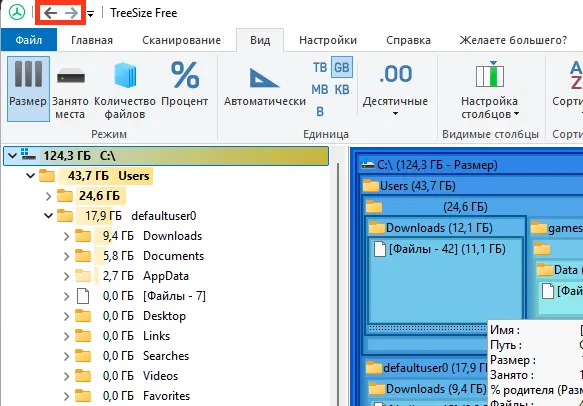Expand the Searches folder node
583x406 pixels.
coord(66,356)
